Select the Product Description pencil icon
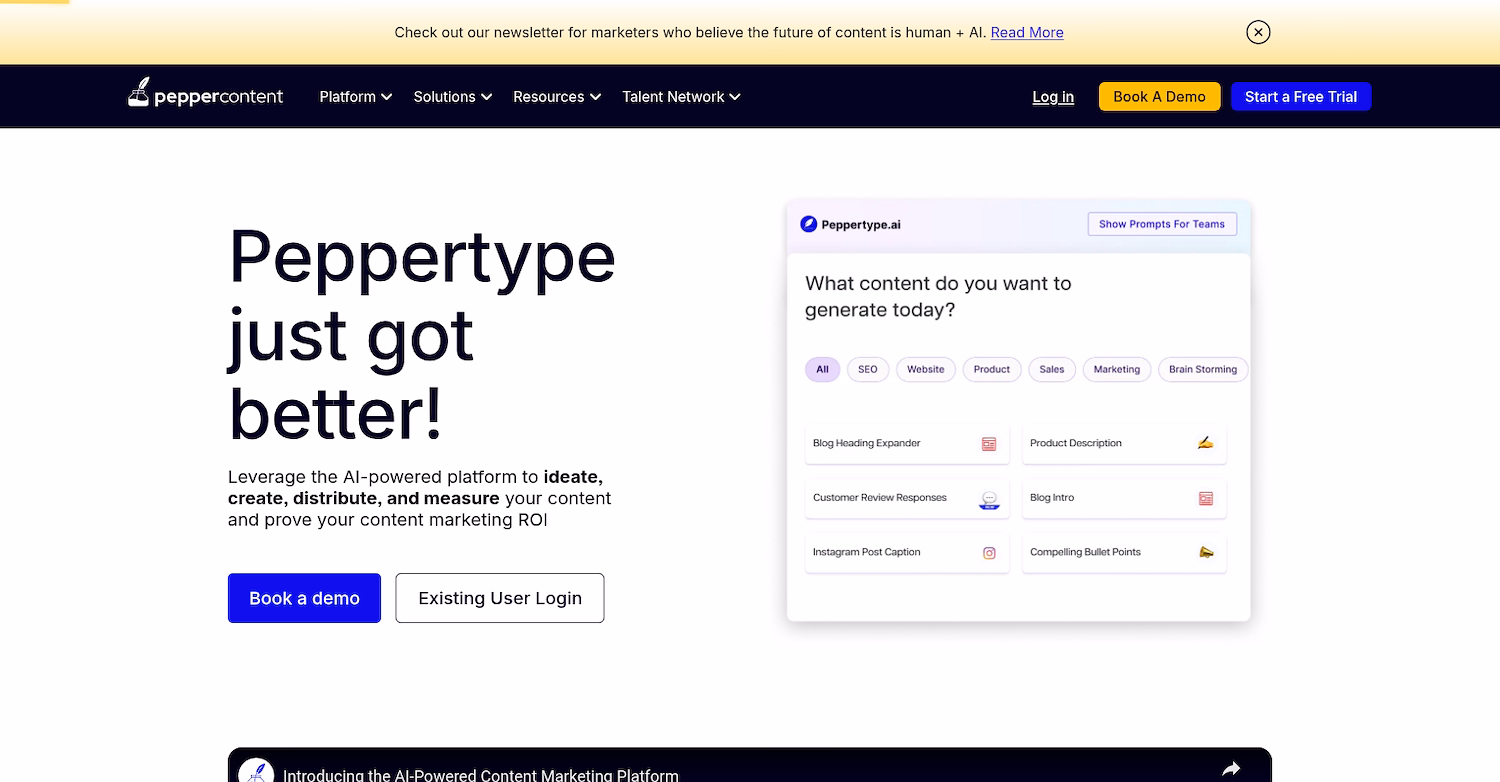 pyautogui.click(x=1205, y=443)
